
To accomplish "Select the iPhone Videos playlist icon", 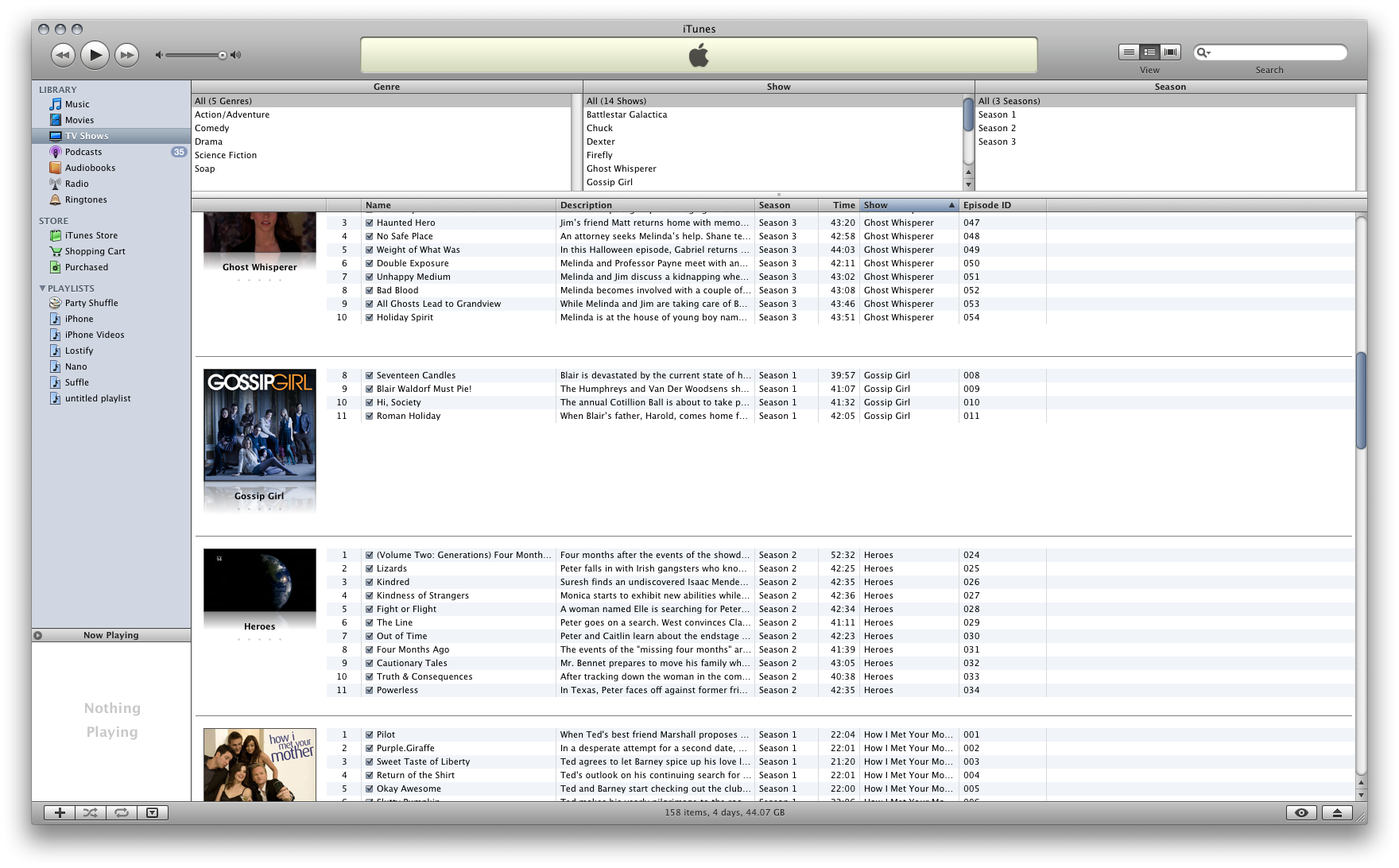I will coord(55,335).
